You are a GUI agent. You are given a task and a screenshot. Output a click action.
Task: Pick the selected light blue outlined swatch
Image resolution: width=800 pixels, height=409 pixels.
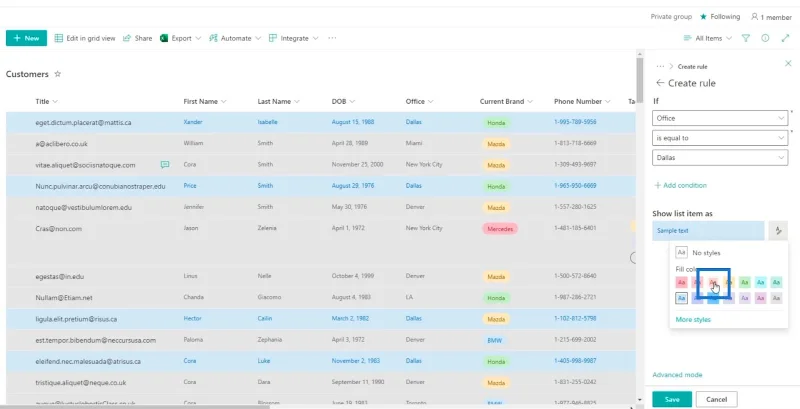[x=681, y=298]
